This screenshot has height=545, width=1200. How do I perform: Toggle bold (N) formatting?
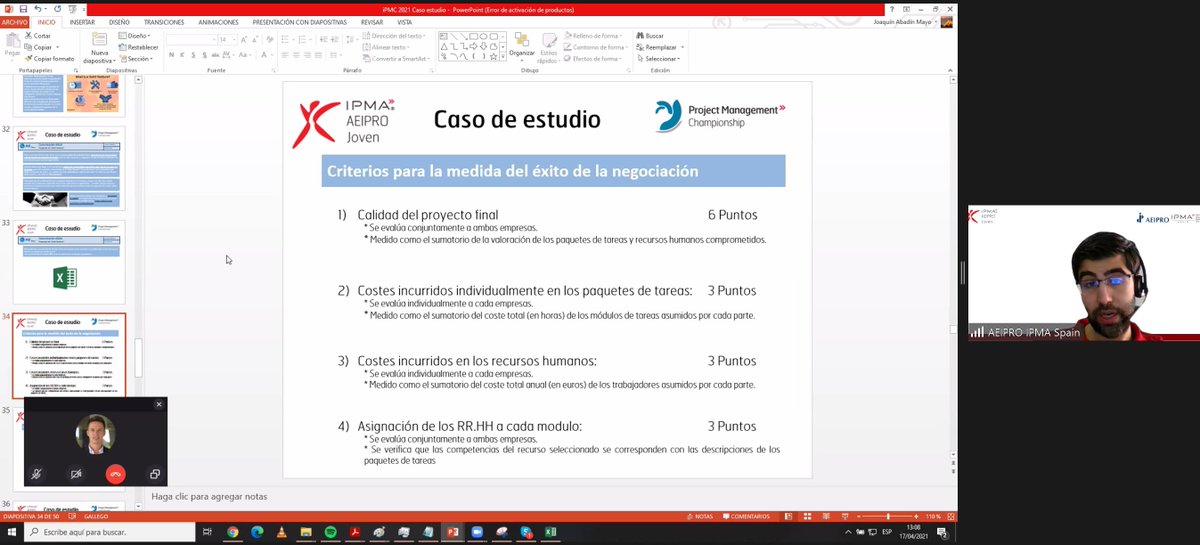click(x=171, y=54)
